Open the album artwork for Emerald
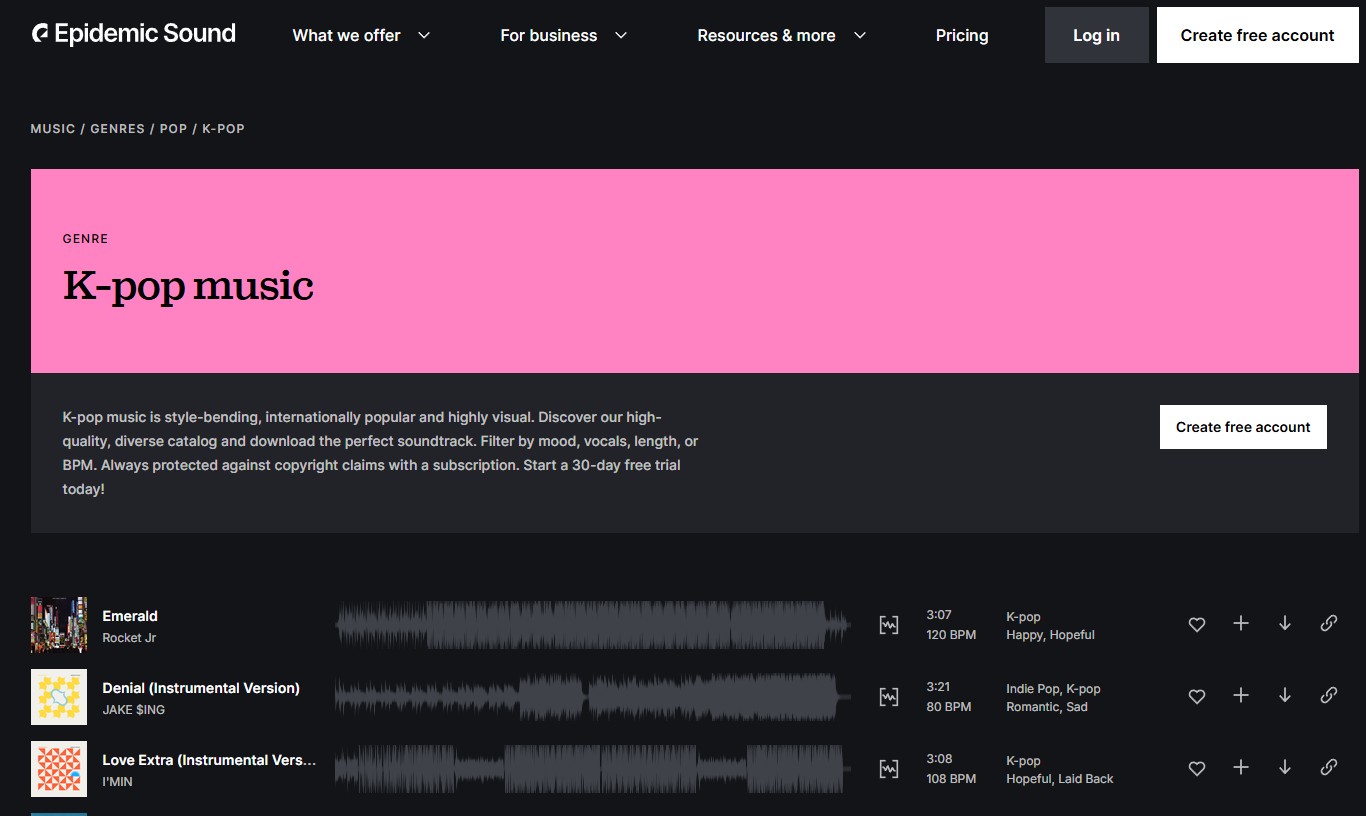This screenshot has width=1366, height=816. click(x=58, y=624)
